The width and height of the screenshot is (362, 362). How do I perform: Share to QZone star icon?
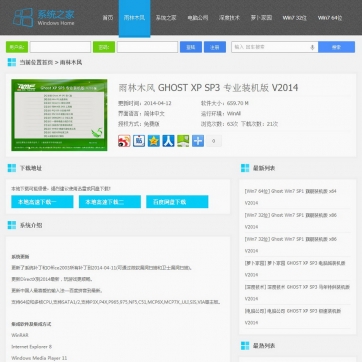(x=154, y=141)
